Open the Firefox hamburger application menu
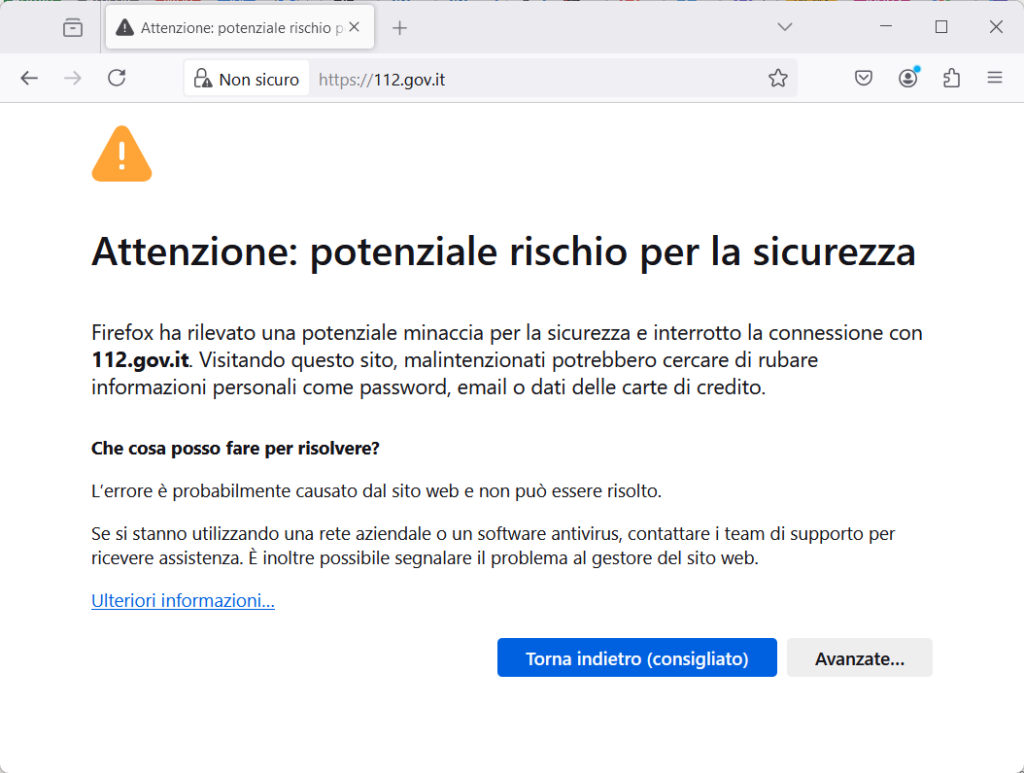The image size is (1024, 773). click(994, 78)
